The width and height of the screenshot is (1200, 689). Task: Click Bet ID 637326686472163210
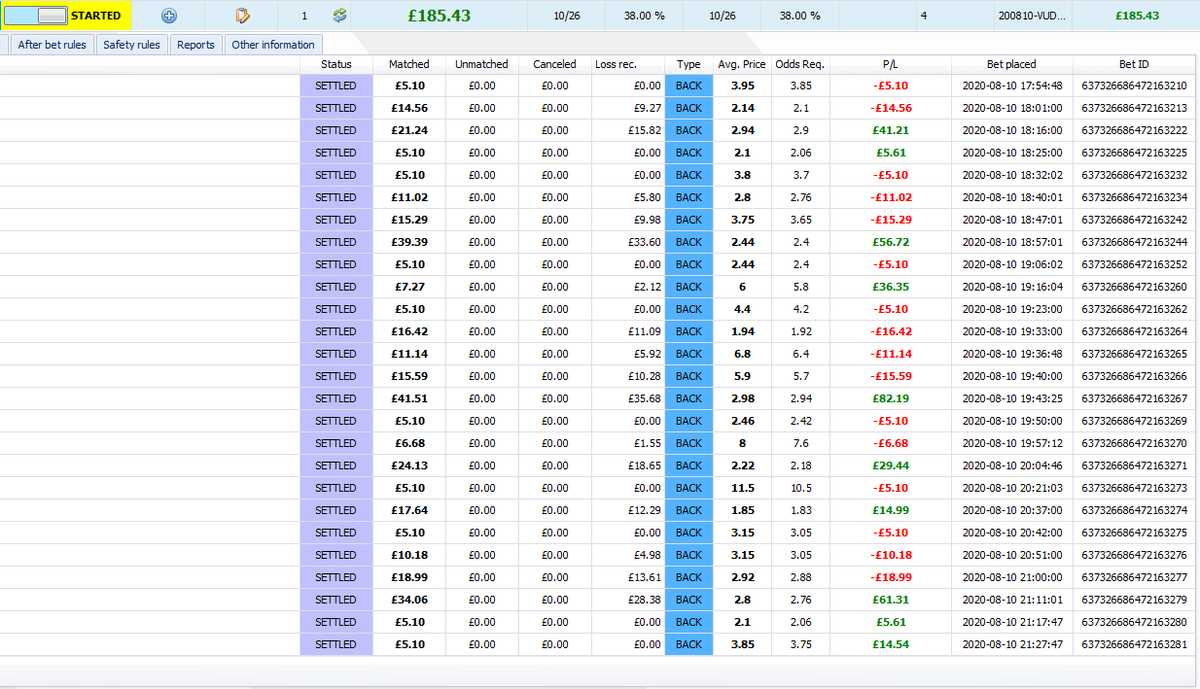1134,86
